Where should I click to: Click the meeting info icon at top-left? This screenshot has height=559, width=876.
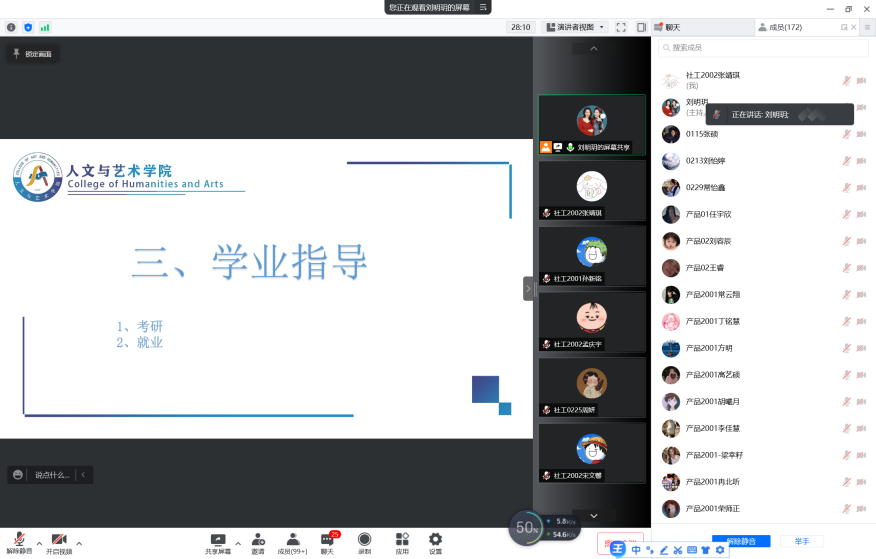(x=11, y=27)
